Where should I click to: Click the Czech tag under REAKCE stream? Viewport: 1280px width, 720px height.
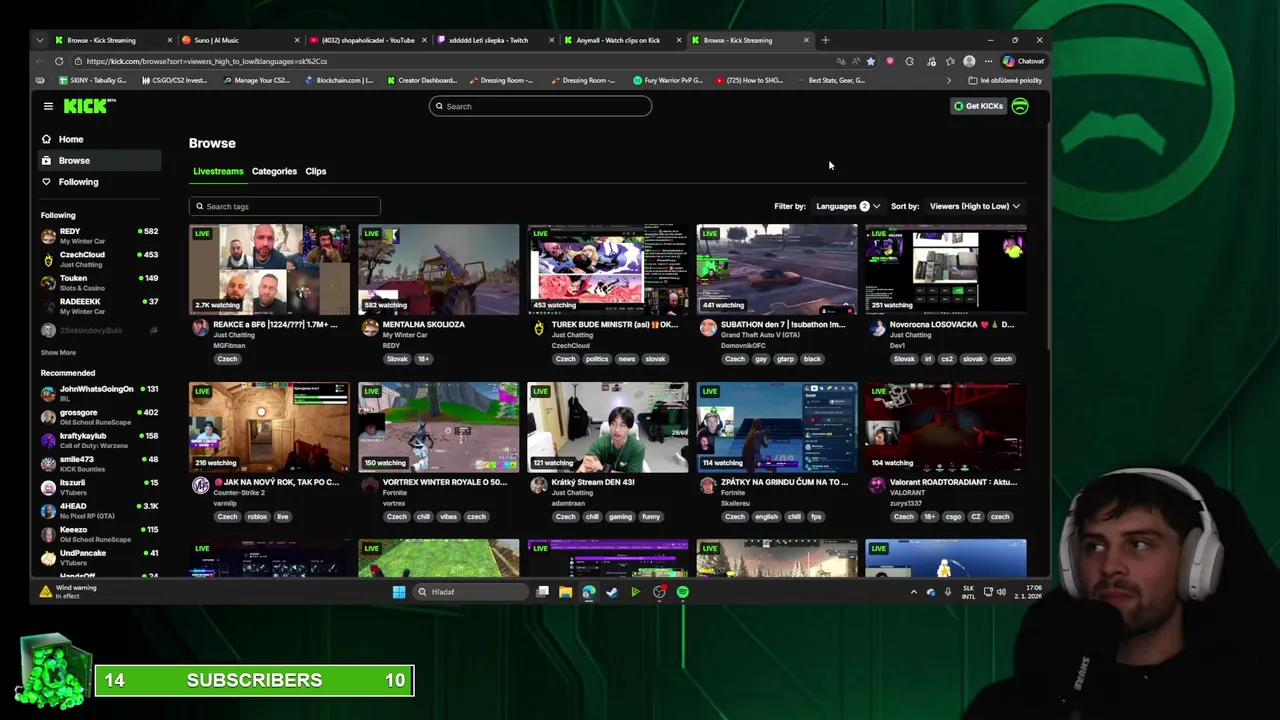pos(227,359)
